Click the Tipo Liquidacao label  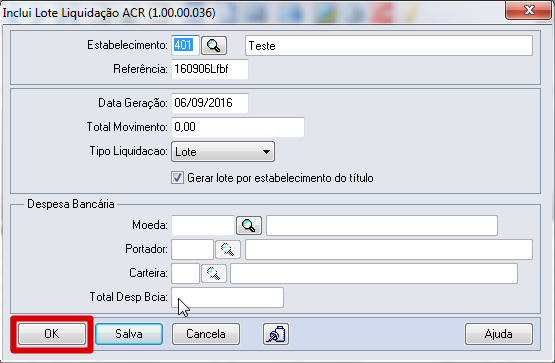pyautogui.click(x=128, y=151)
